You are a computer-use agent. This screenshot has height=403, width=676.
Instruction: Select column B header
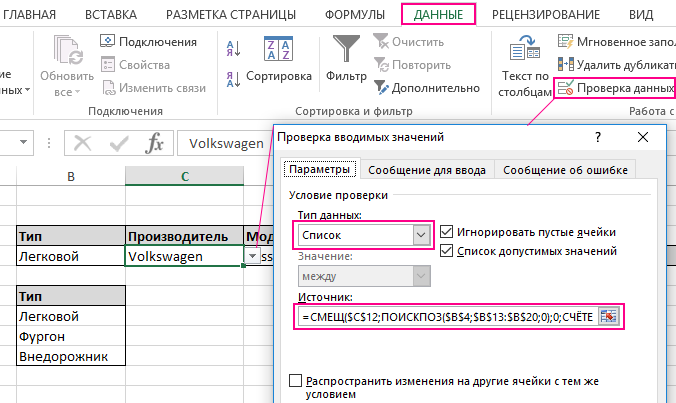[x=71, y=176]
